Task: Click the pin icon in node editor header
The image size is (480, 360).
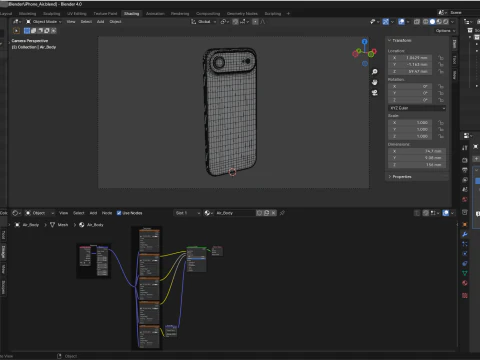Action: click(282, 213)
